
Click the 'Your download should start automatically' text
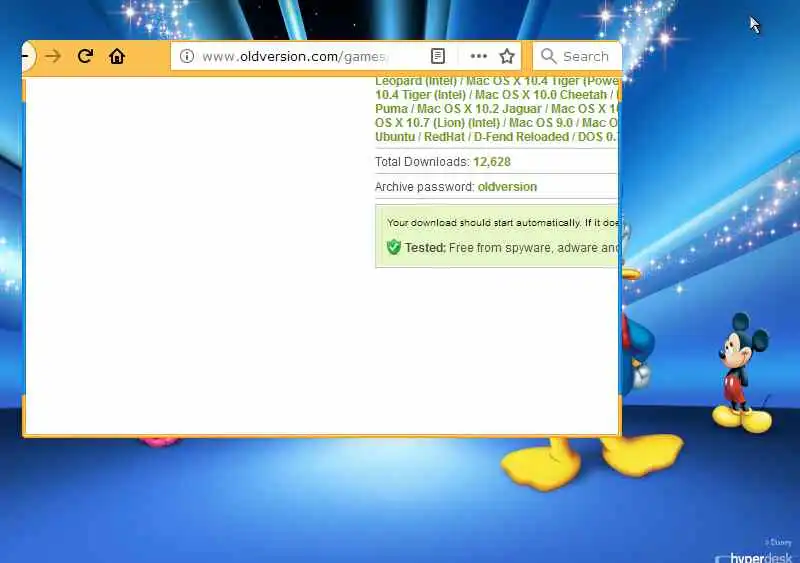[x=483, y=223]
